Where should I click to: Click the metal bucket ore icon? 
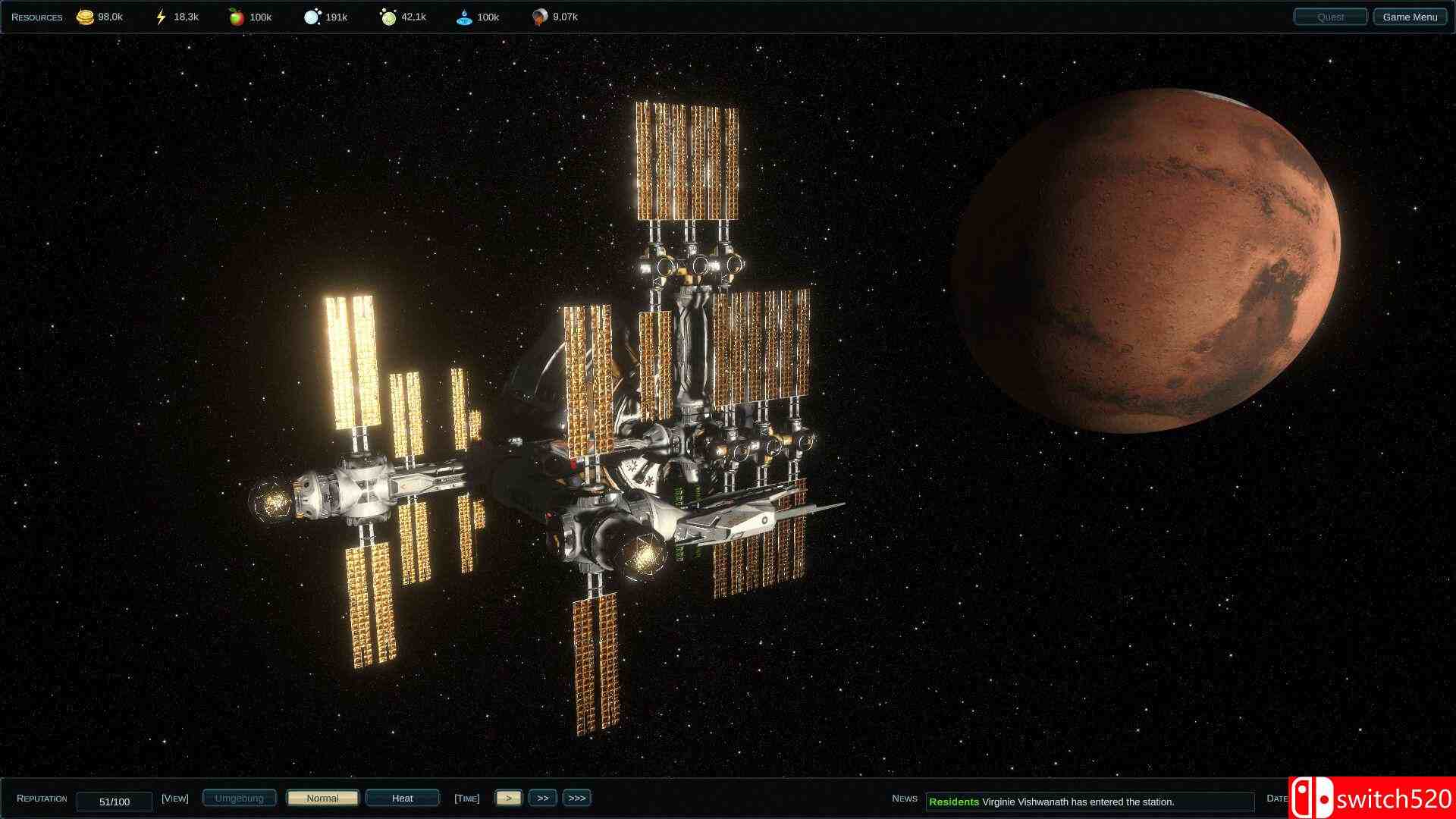click(540, 17)
